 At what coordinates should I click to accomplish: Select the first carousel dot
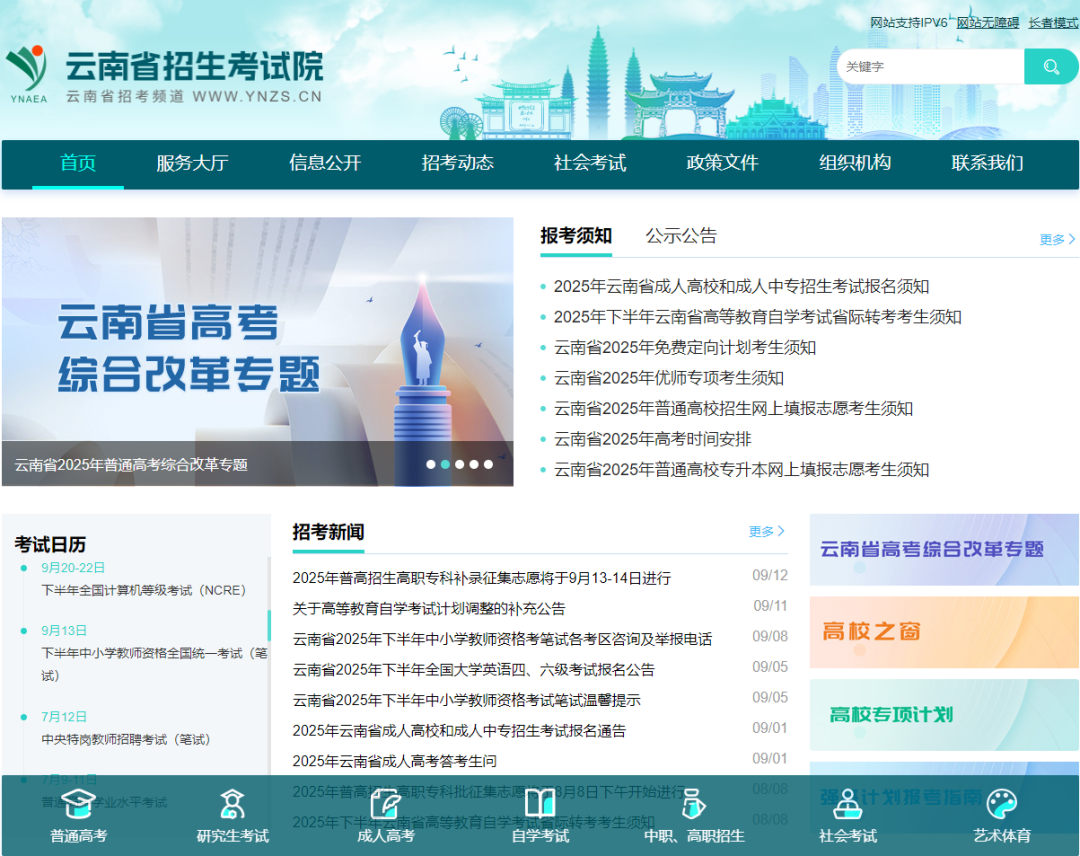point(430,464)
